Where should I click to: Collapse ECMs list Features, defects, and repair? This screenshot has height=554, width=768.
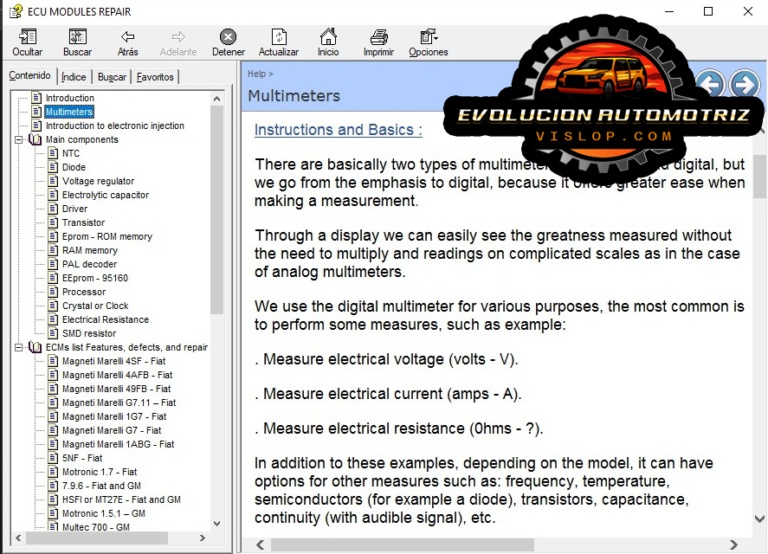[20, 347]
